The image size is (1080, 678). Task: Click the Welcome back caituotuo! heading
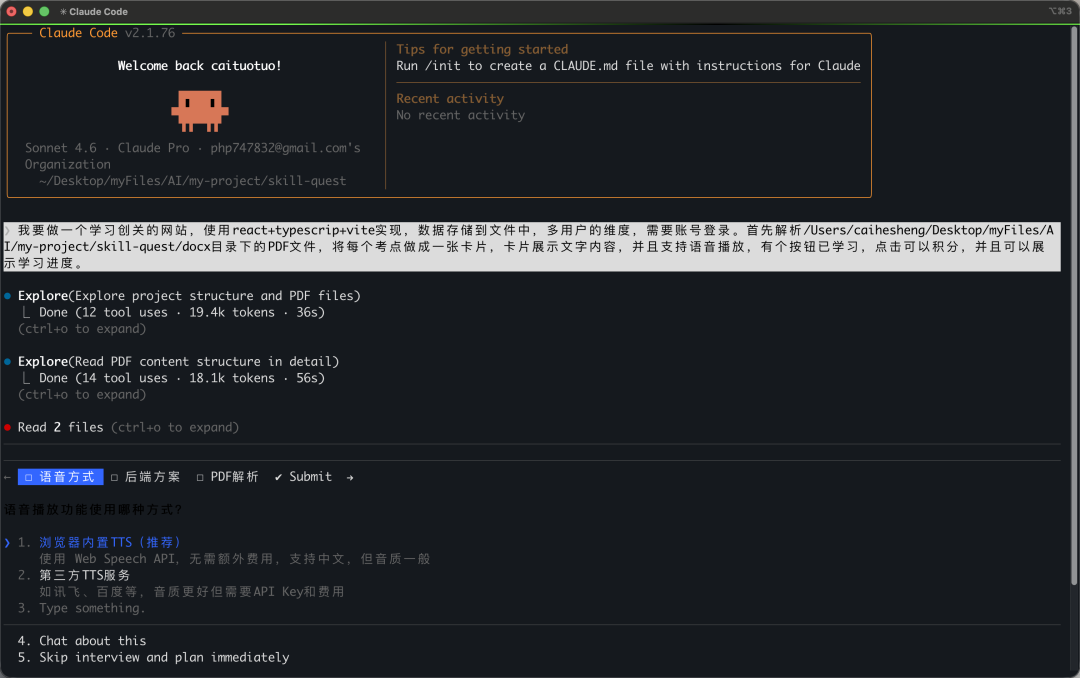pyautogui.click(x=199, y=66)
